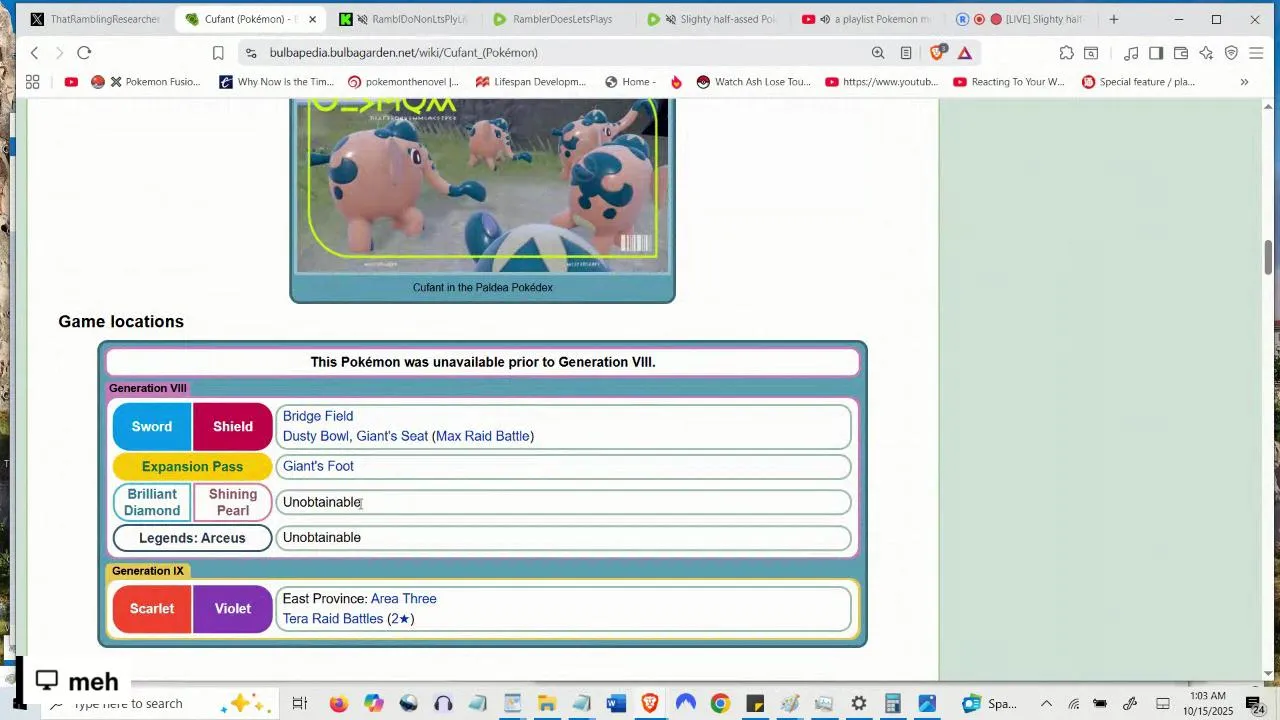Follow the Area Three location link
Screen dimensions: 1280x720
pos(404,599)
